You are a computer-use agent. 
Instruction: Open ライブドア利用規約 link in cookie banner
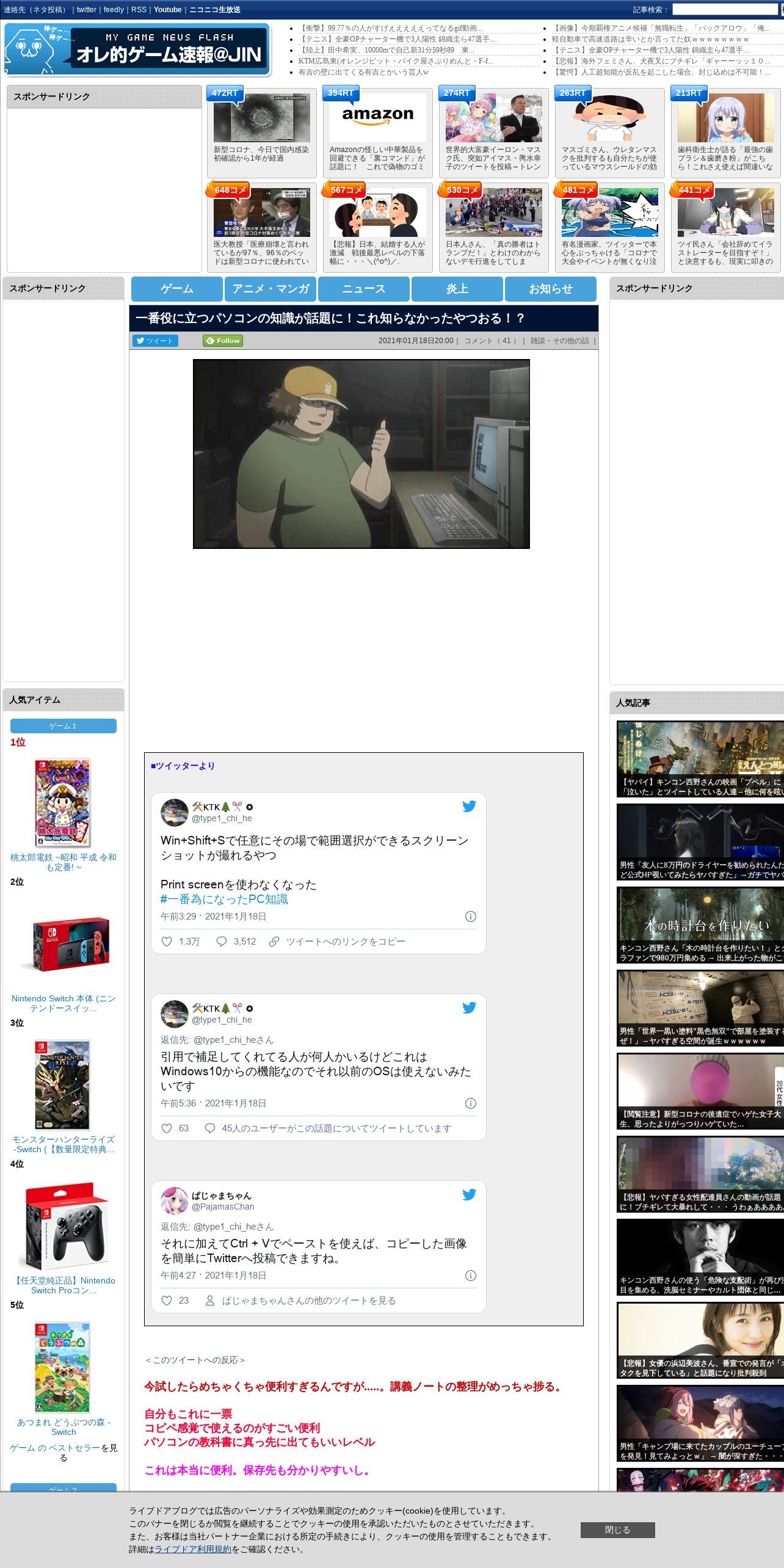click(193, 1549)
